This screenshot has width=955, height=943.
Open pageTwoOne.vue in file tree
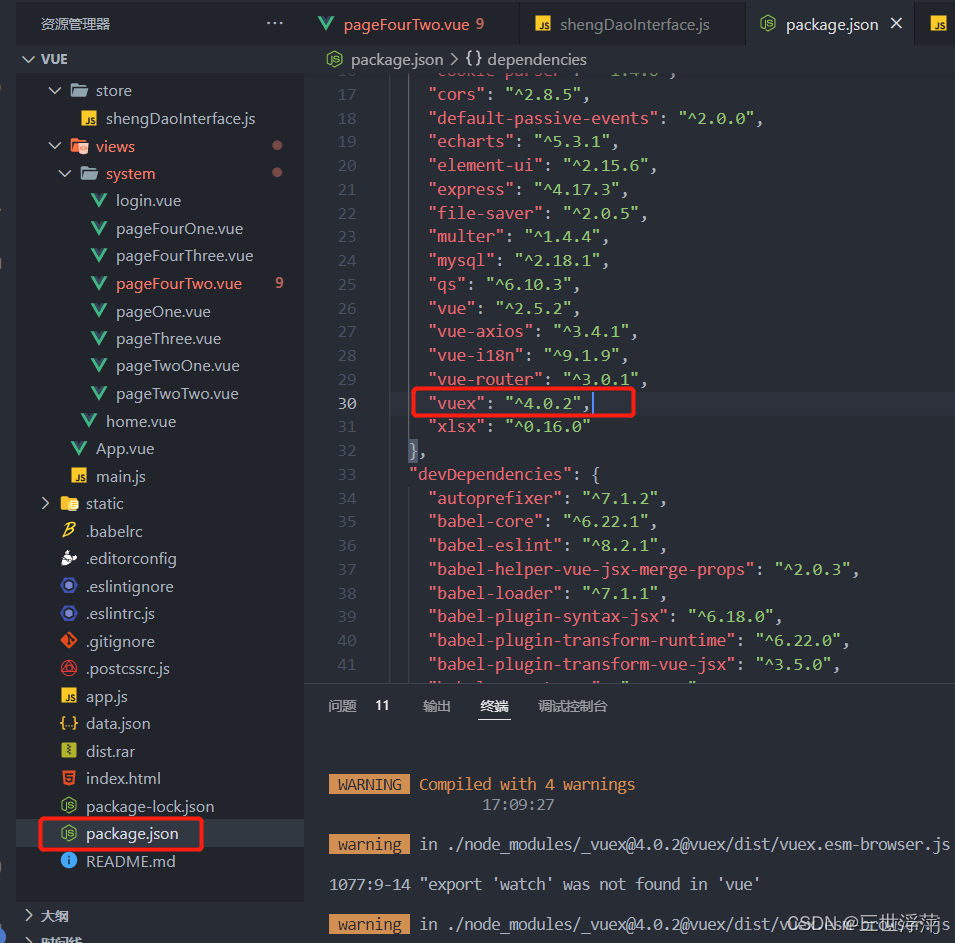pyautogui.click(x=178, y=366)
